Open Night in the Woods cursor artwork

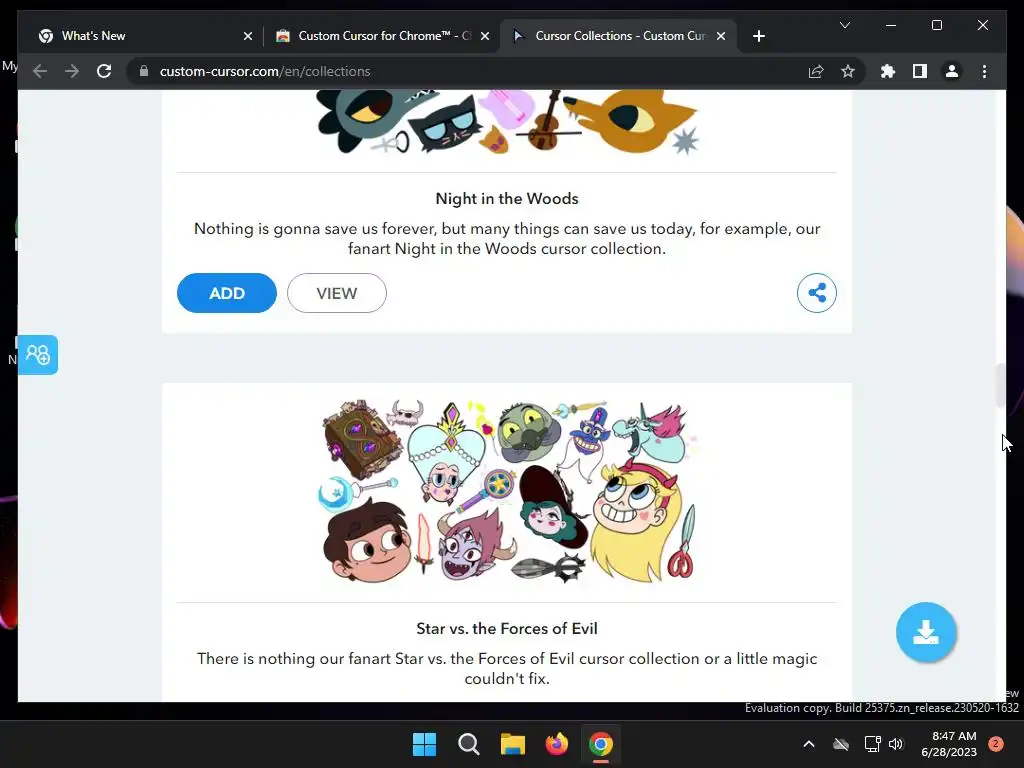click(x=507, y=122)
